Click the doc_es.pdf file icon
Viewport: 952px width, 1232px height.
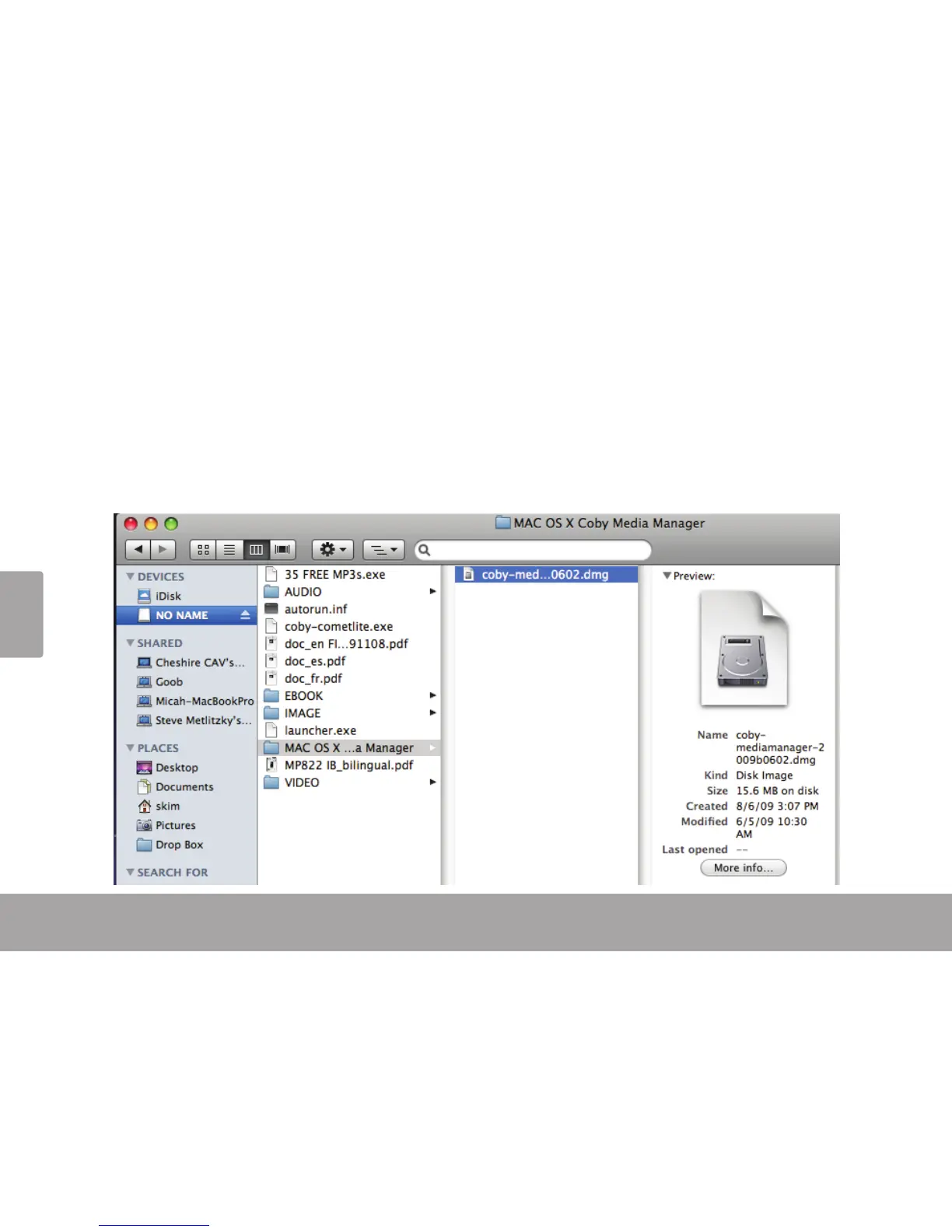click(x=271, y=661)
